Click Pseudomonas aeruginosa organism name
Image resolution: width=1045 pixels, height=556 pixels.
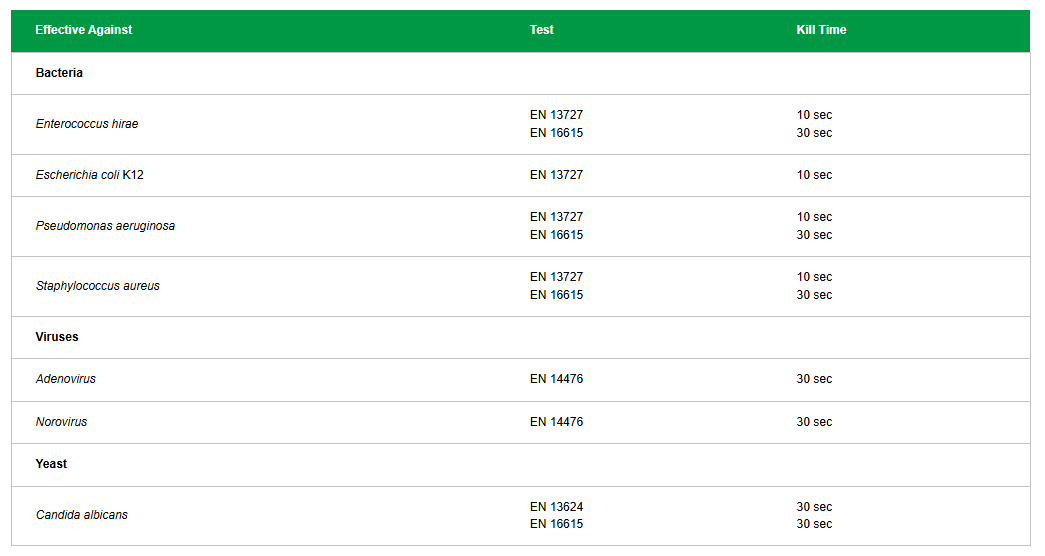(x=105, y=226)
